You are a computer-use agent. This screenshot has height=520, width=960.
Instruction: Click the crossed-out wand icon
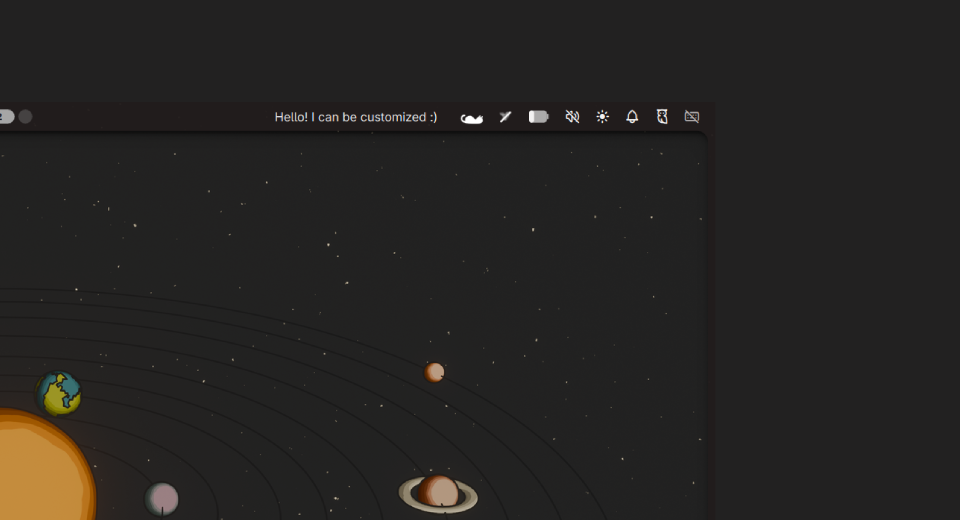(x=505, y=116)
